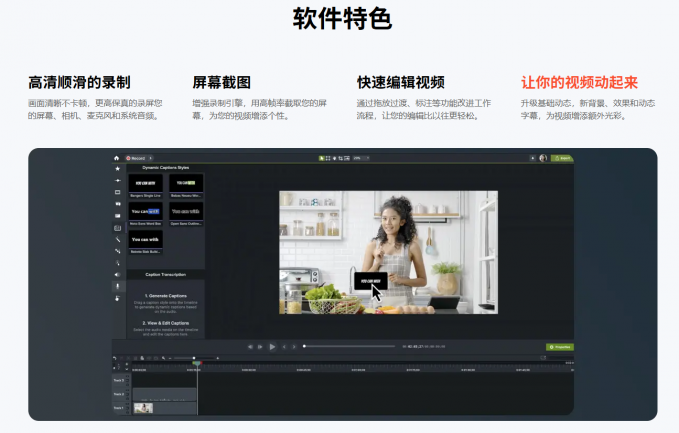Click the 快速编辑视频 feature heading
This screenshot has width=679, height=433.
pyautogui.click(x=401, y=82)
